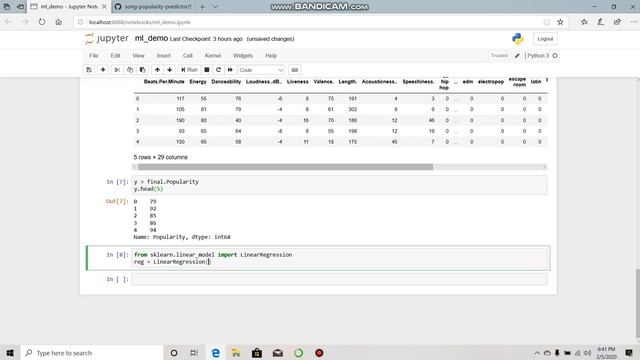Open the command palette keyboard icon
Image resolution: width=640 pixels, height=360 pixels.
tap(295, 70)
